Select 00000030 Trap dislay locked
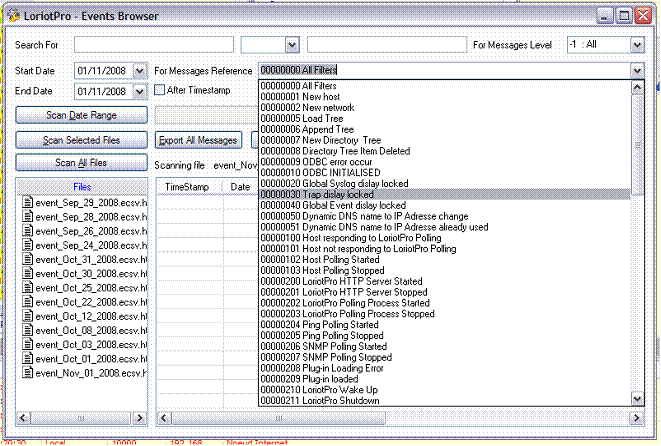661x446 pixels. point(445,194)
